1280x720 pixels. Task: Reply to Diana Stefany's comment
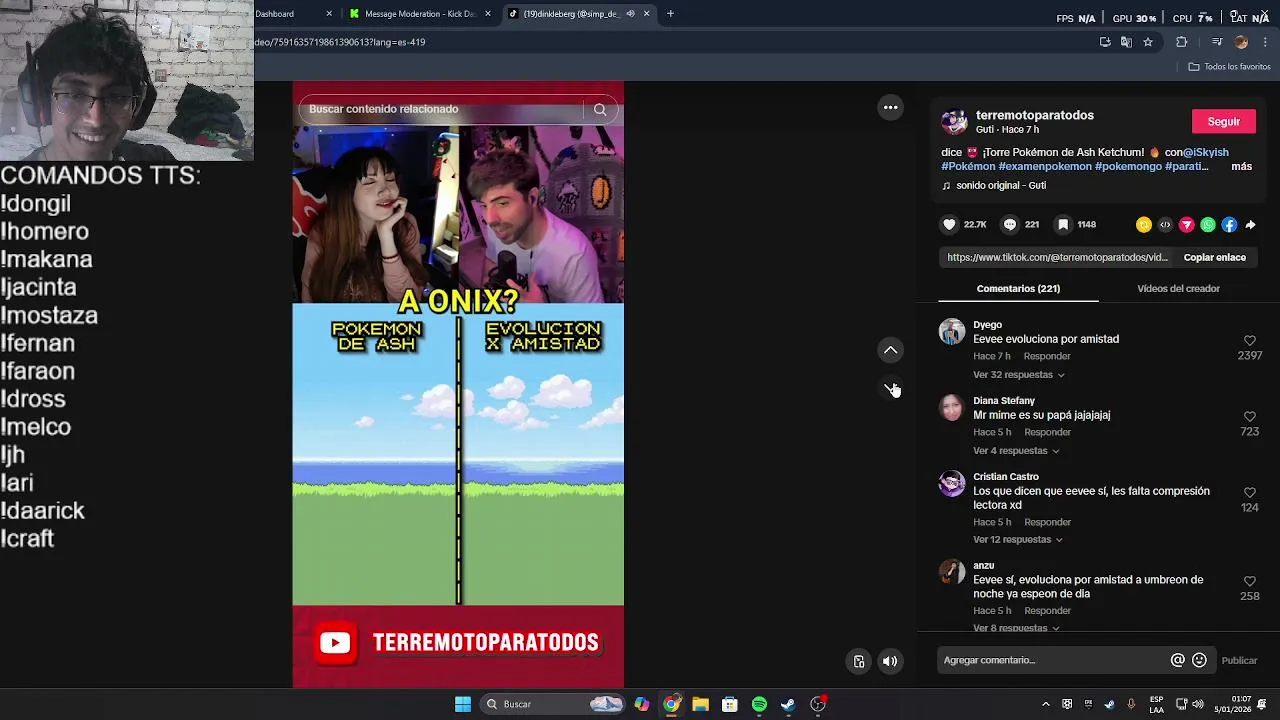pyautogui.click(x=1047, y=433)
